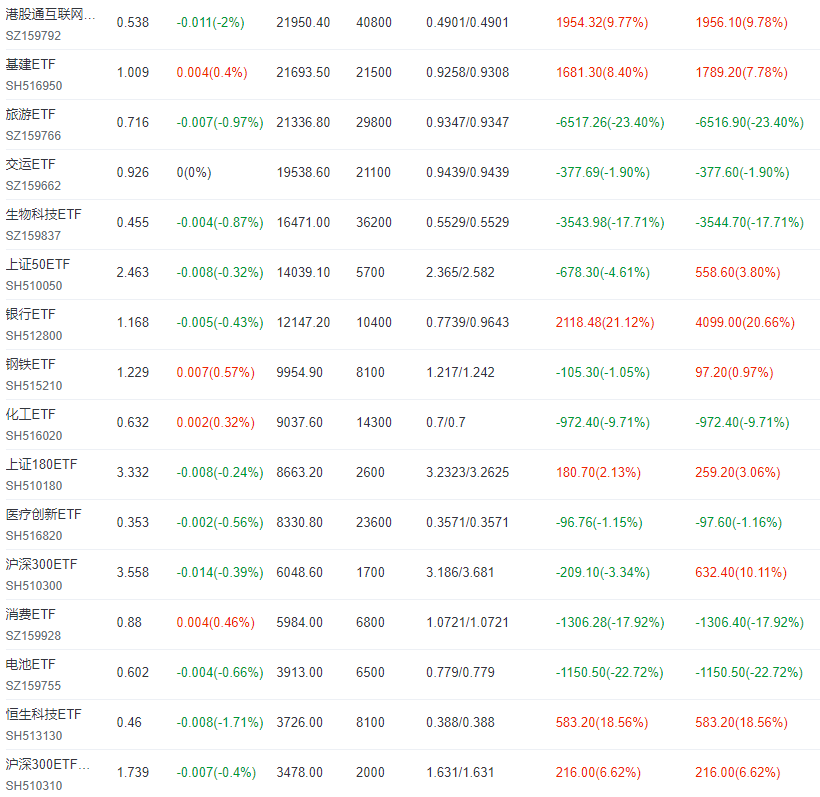Select code SH512800
820x797 pixels.
point(34,336)
